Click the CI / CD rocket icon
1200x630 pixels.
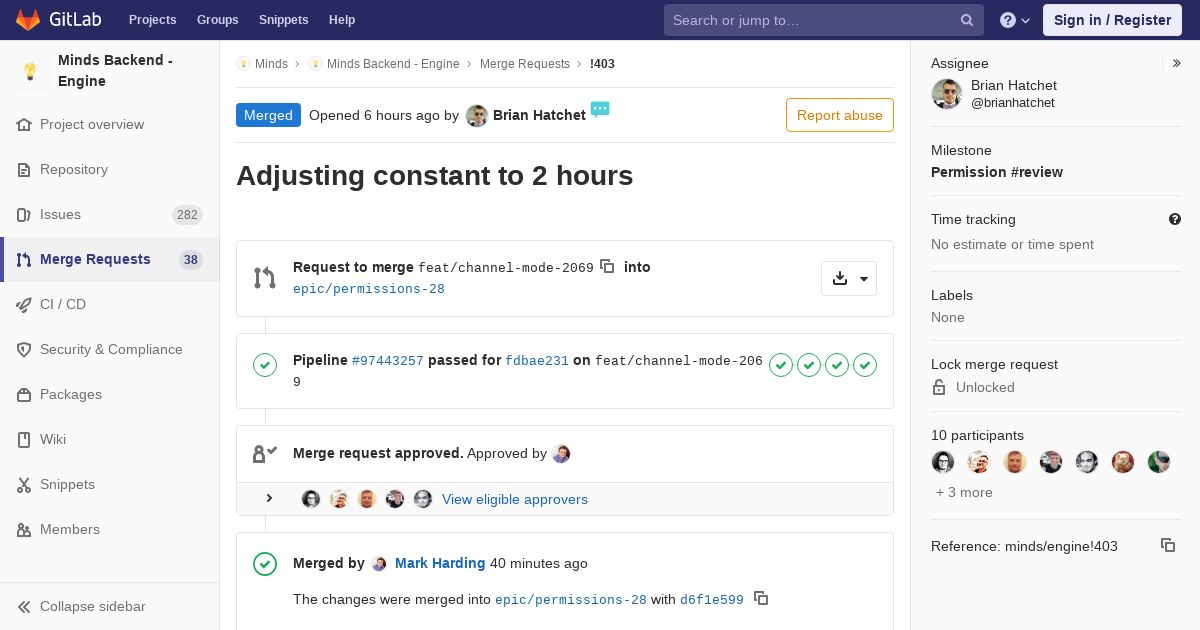(24, 305)
